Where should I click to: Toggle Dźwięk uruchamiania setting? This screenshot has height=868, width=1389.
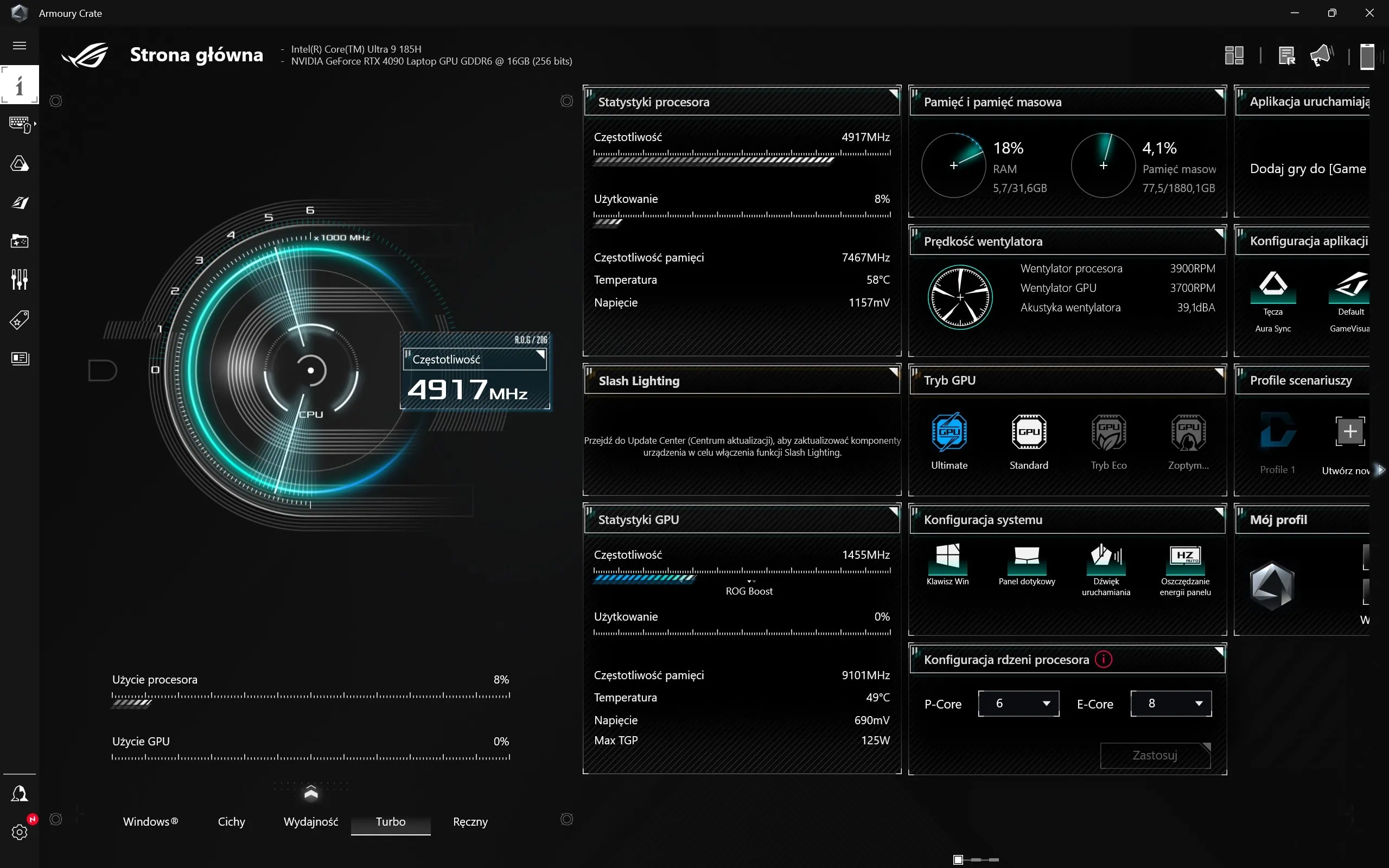point(1106,570)
